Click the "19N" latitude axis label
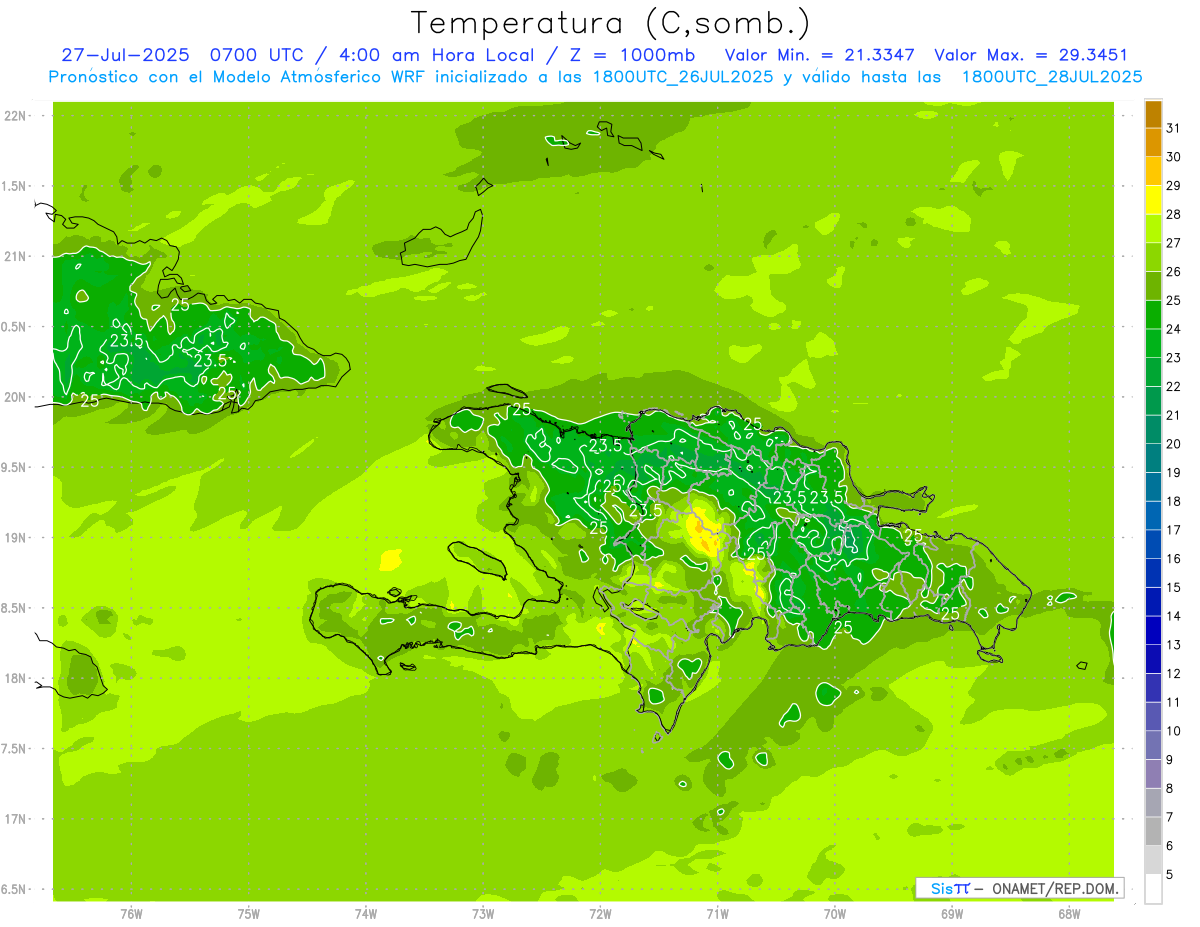1200x927 pixels. pyautogui.click(x=15, y=538)
